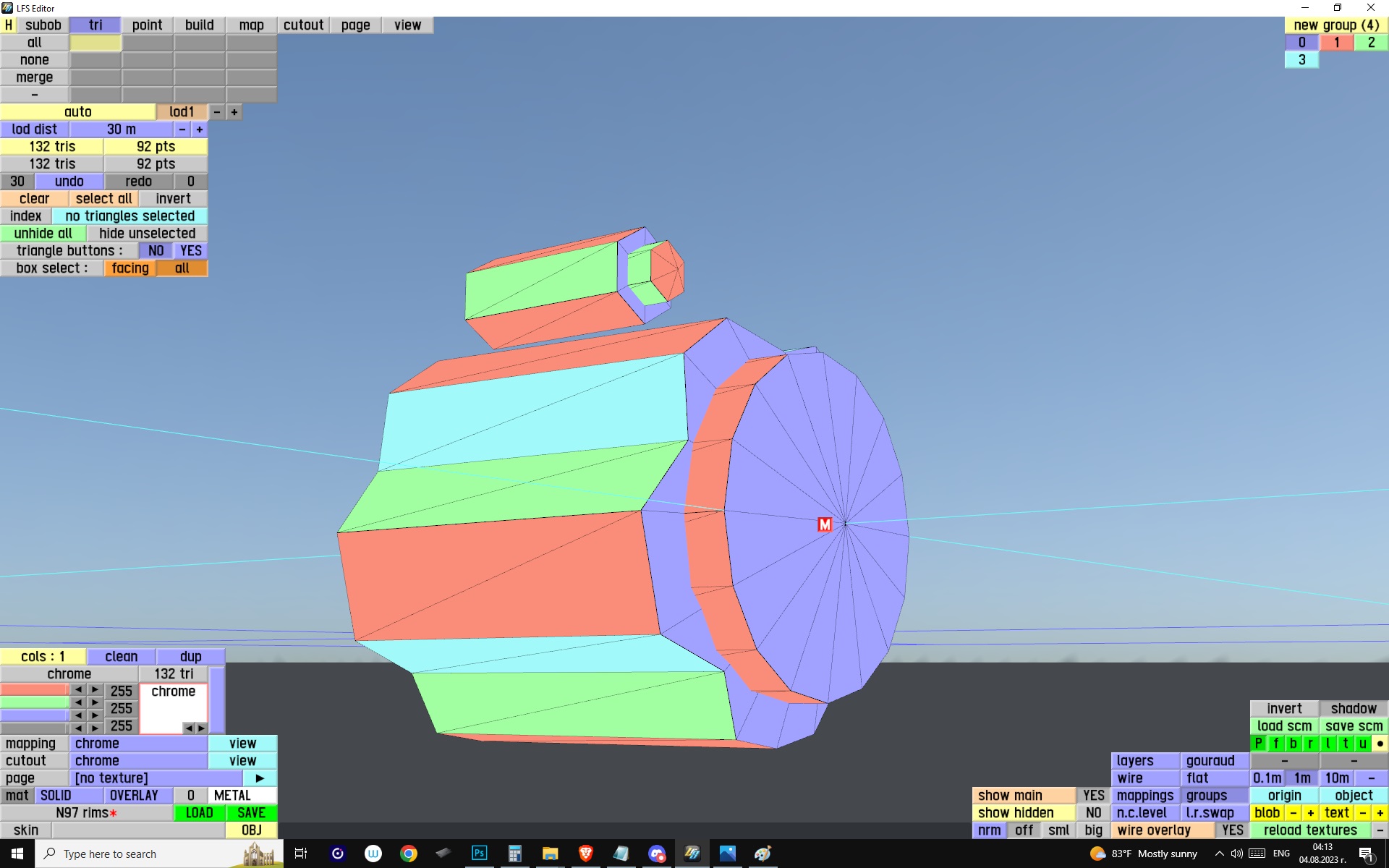The image size is (1389, 868).
Task: Toggle show hidden NO button
Action: [1093, 813]
